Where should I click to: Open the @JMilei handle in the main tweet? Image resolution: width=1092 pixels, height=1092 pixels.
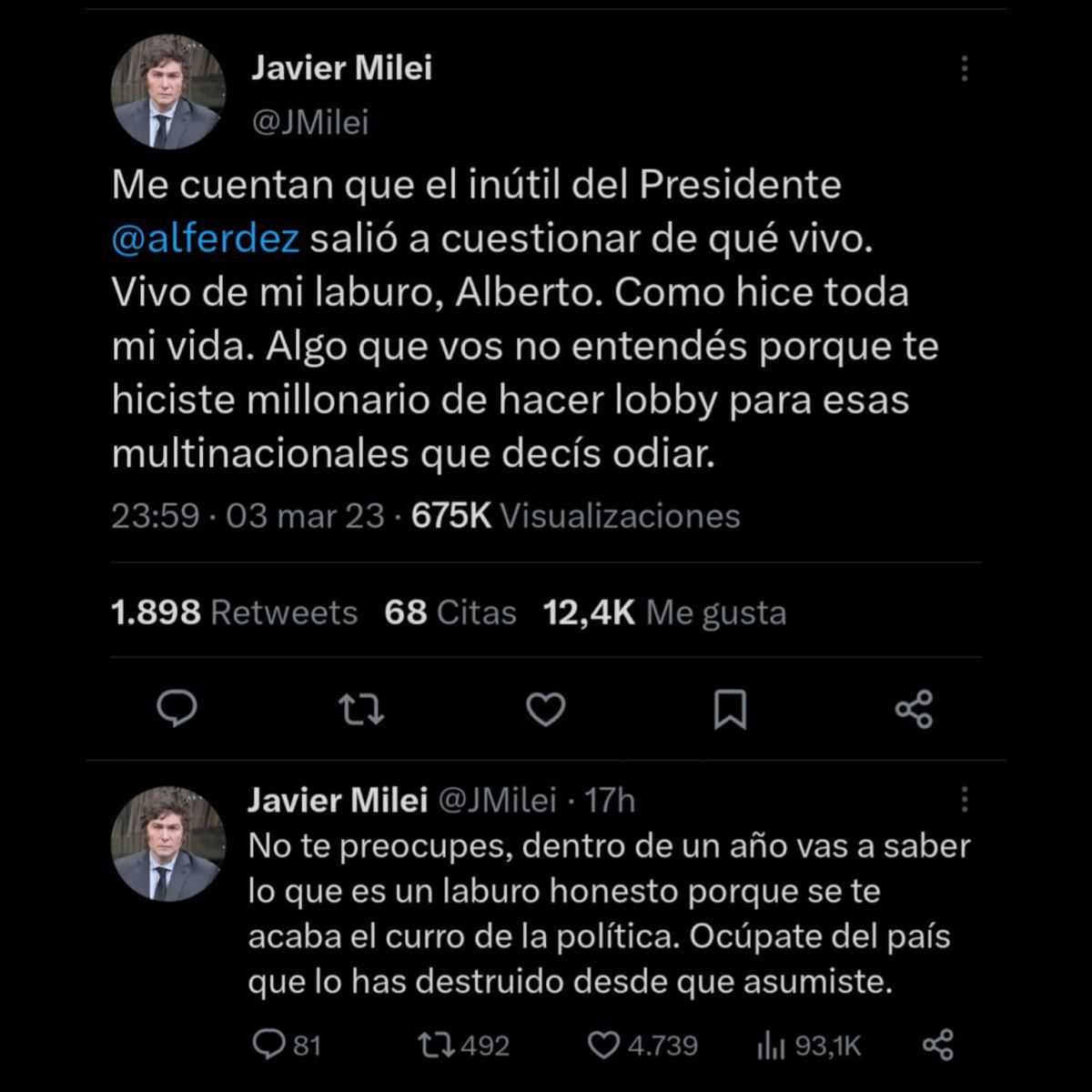coord(309,122)
